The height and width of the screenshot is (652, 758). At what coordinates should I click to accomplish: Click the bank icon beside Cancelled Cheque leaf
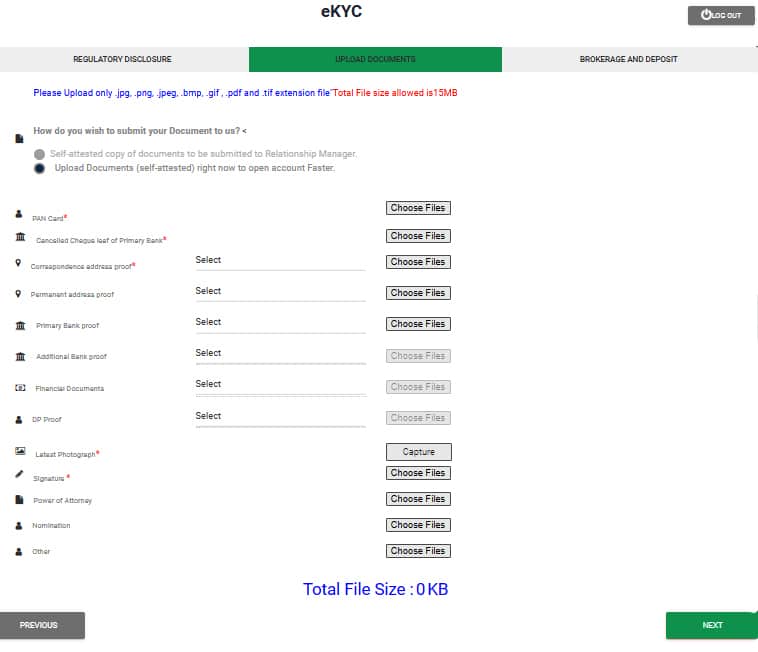20,237
